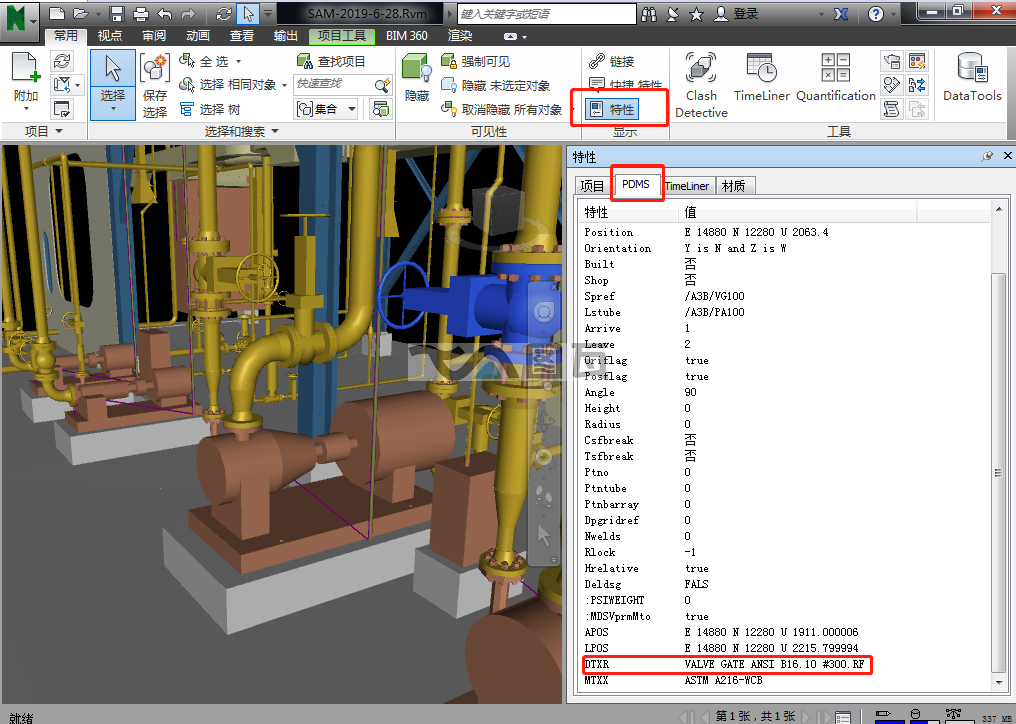Click the ribbon Refresh project icon
This screenshot has height=724, width=1016.
coord(62,61)
